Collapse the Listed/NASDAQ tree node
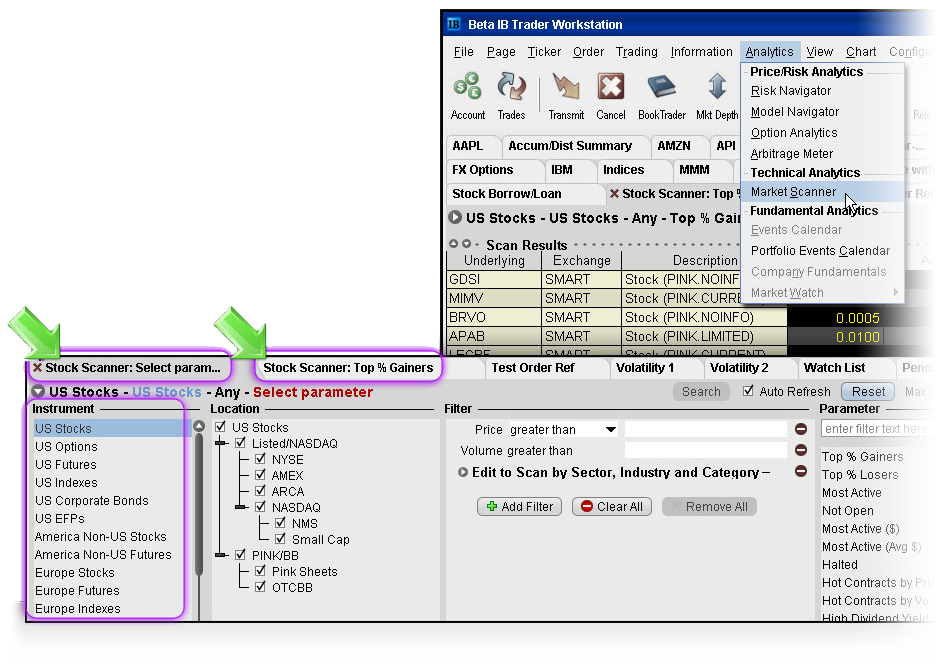948x670 pixels. point(221,443)
